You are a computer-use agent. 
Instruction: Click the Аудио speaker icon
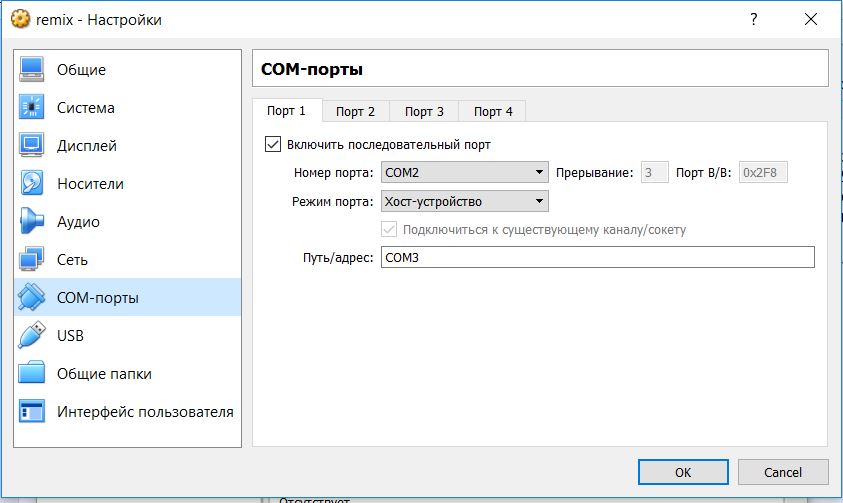(x=32, y=222)
